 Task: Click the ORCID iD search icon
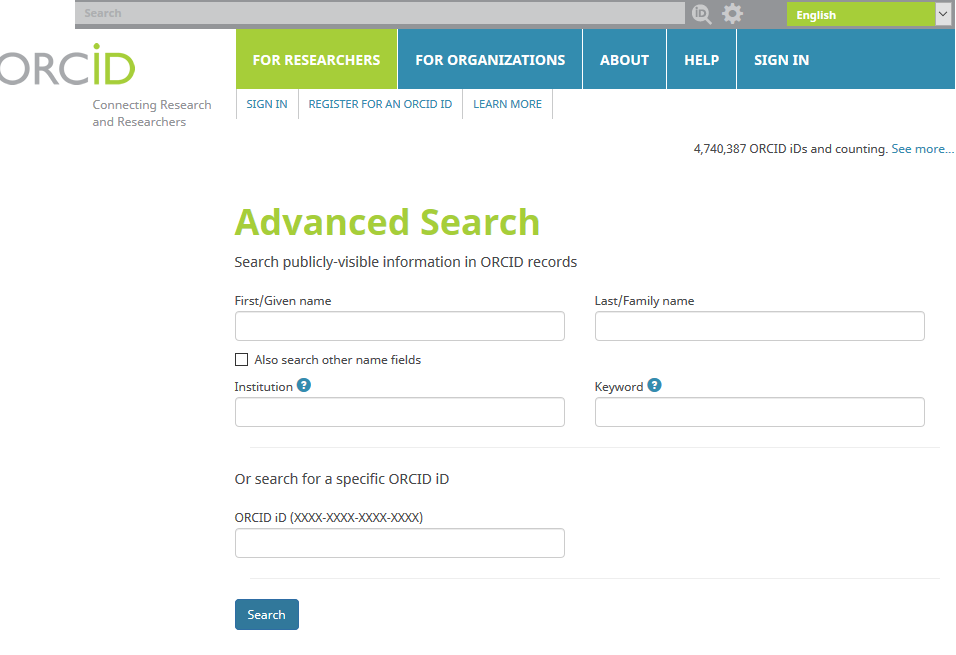702,14
